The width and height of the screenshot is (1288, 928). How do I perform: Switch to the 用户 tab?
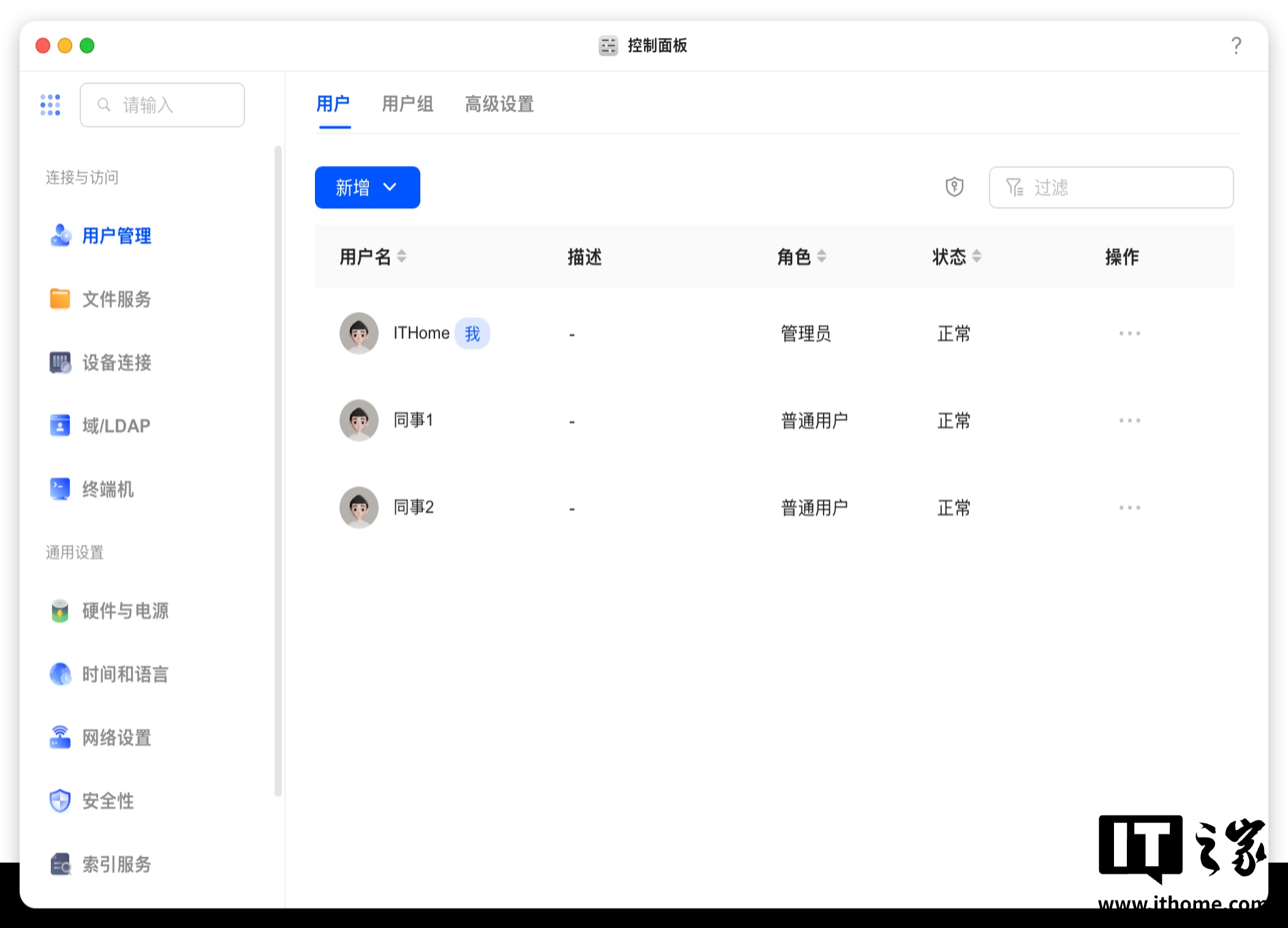pos(333,104)
